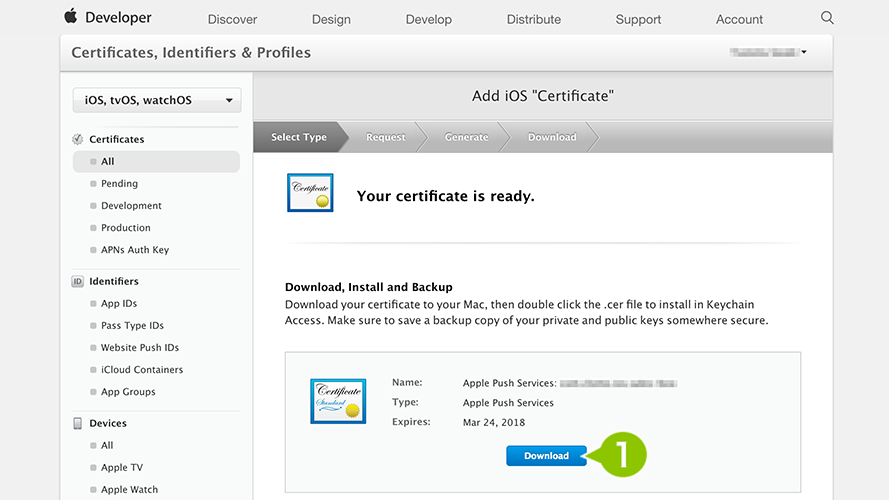Open the Support menu

[x=638, y=19]
